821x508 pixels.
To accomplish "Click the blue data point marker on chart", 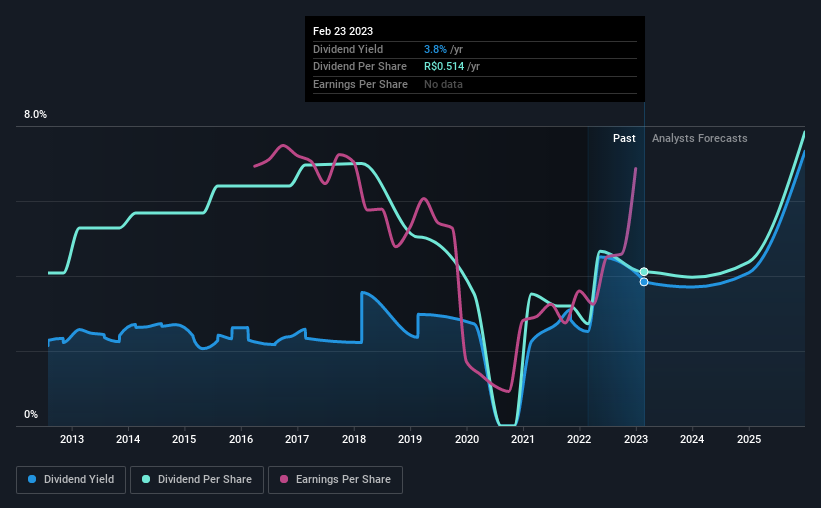I will click(644, 282).
